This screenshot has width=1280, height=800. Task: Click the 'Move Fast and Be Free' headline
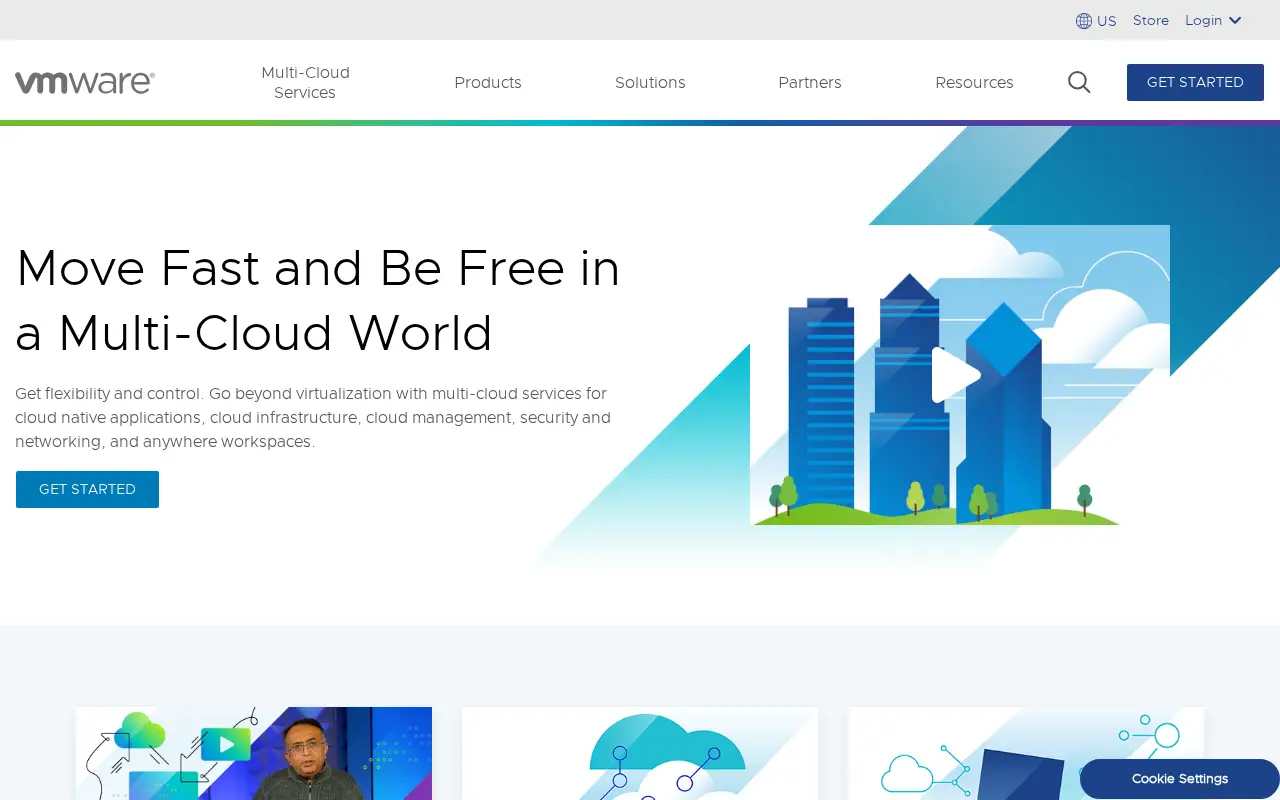tap(318, 300)
